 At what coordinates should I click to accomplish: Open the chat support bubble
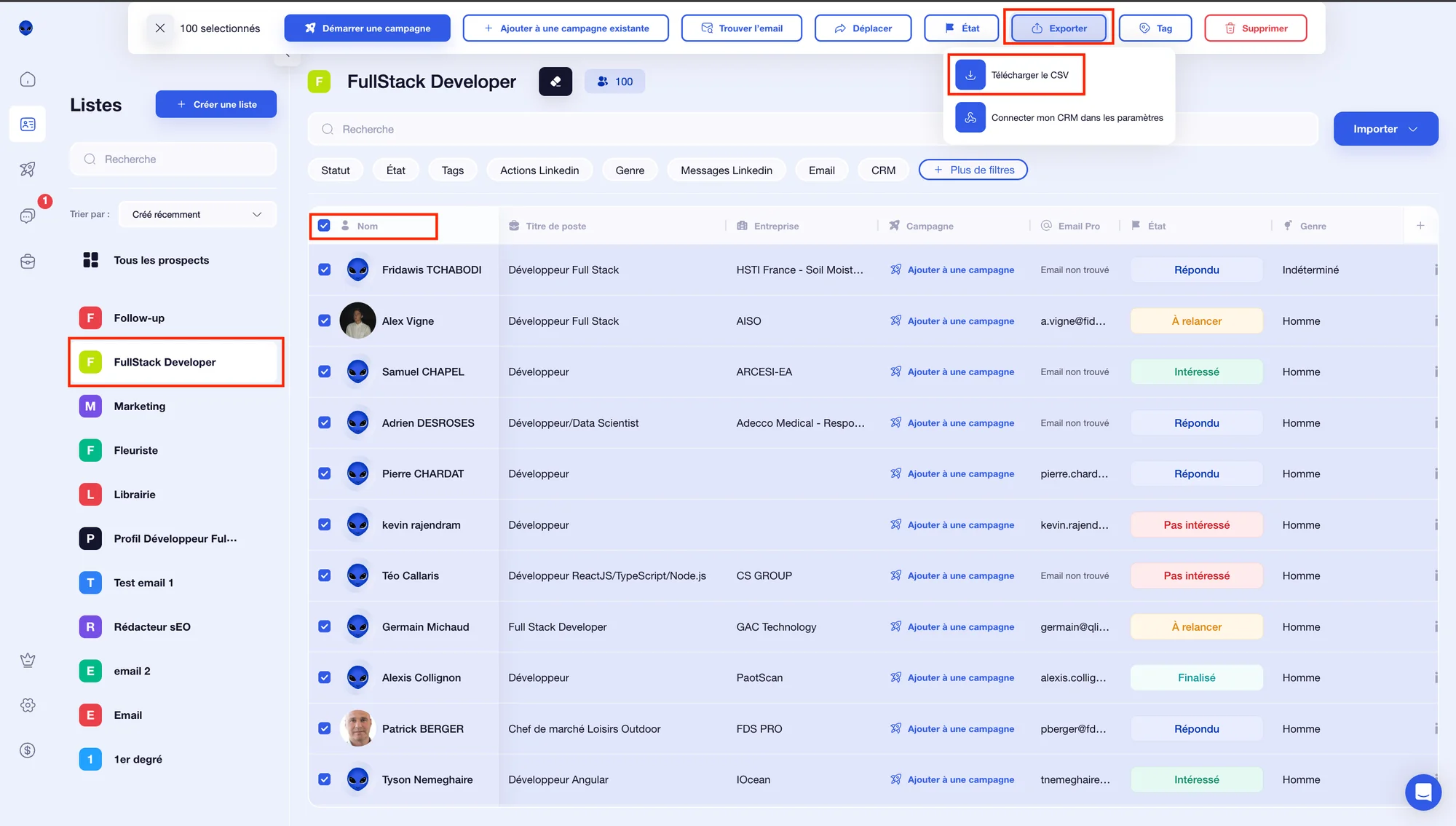(x=1423, y=792)
